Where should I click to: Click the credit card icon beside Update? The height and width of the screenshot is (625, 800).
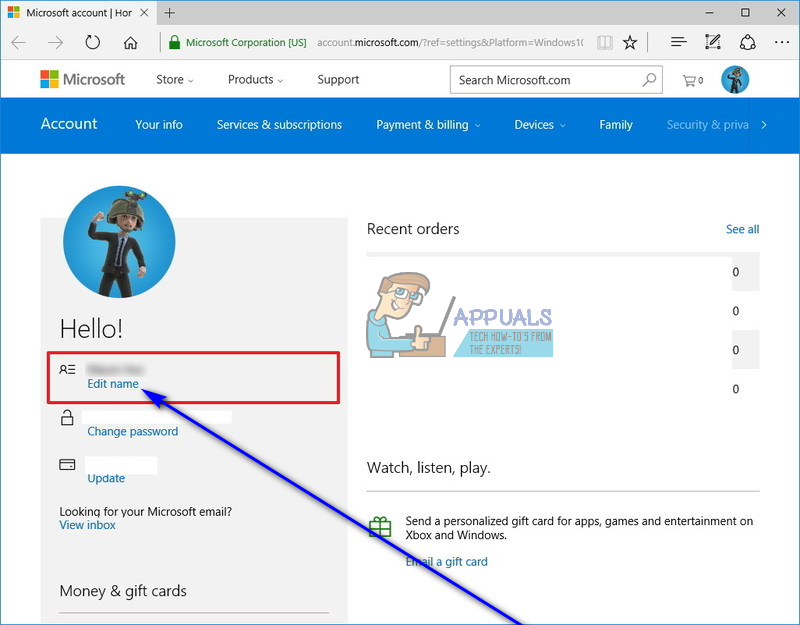click(x=67, y=464)
